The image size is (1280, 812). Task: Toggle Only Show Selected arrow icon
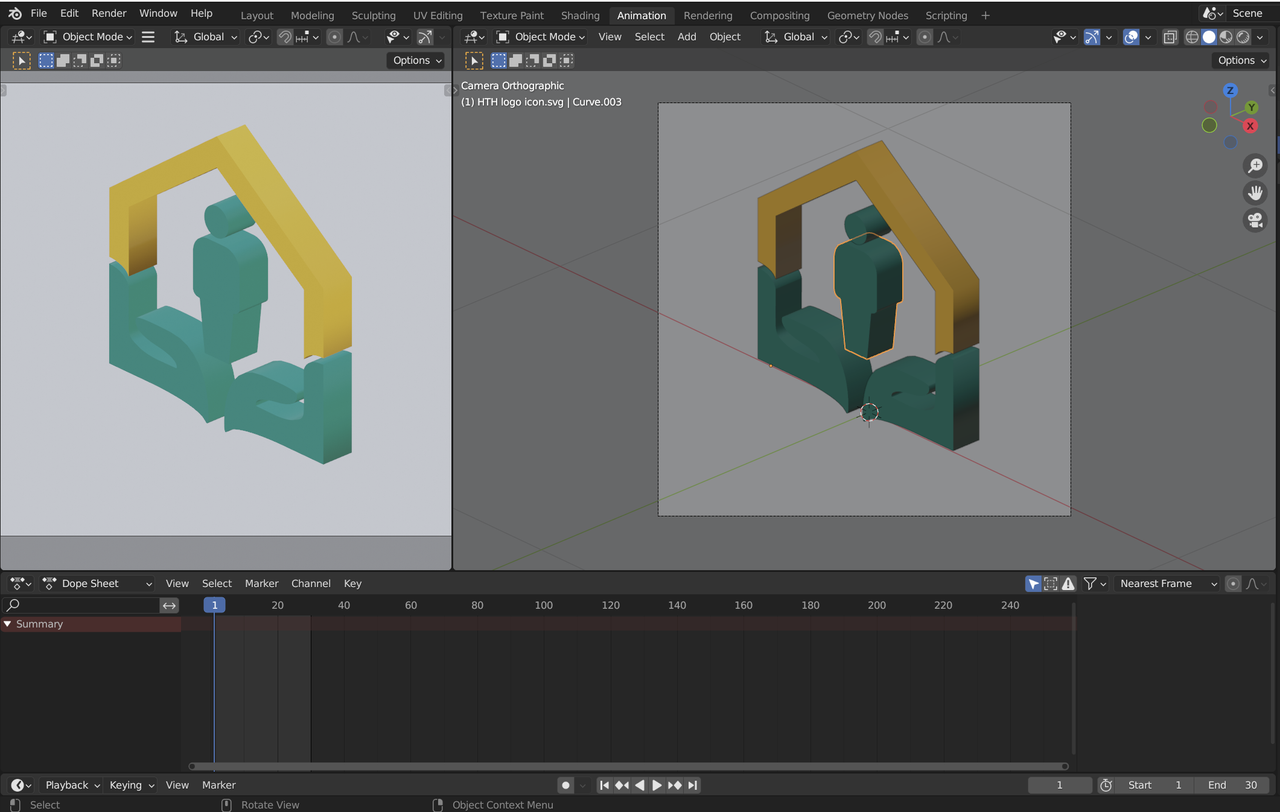[1034, 584]
